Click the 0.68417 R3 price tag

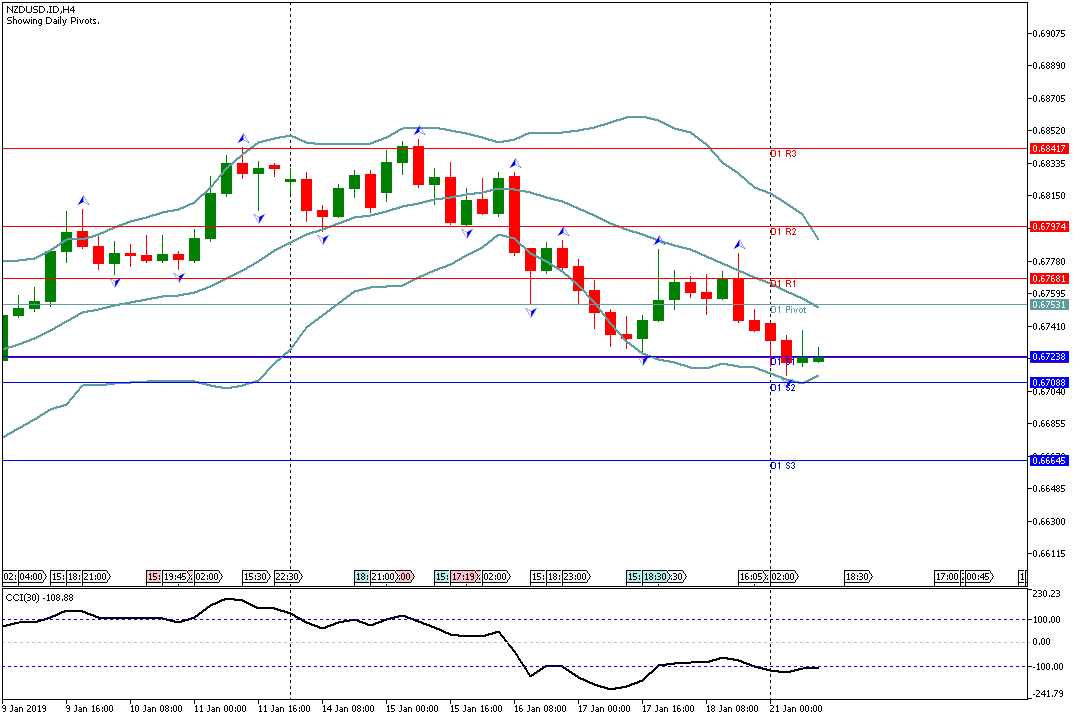click(1048, 149)
